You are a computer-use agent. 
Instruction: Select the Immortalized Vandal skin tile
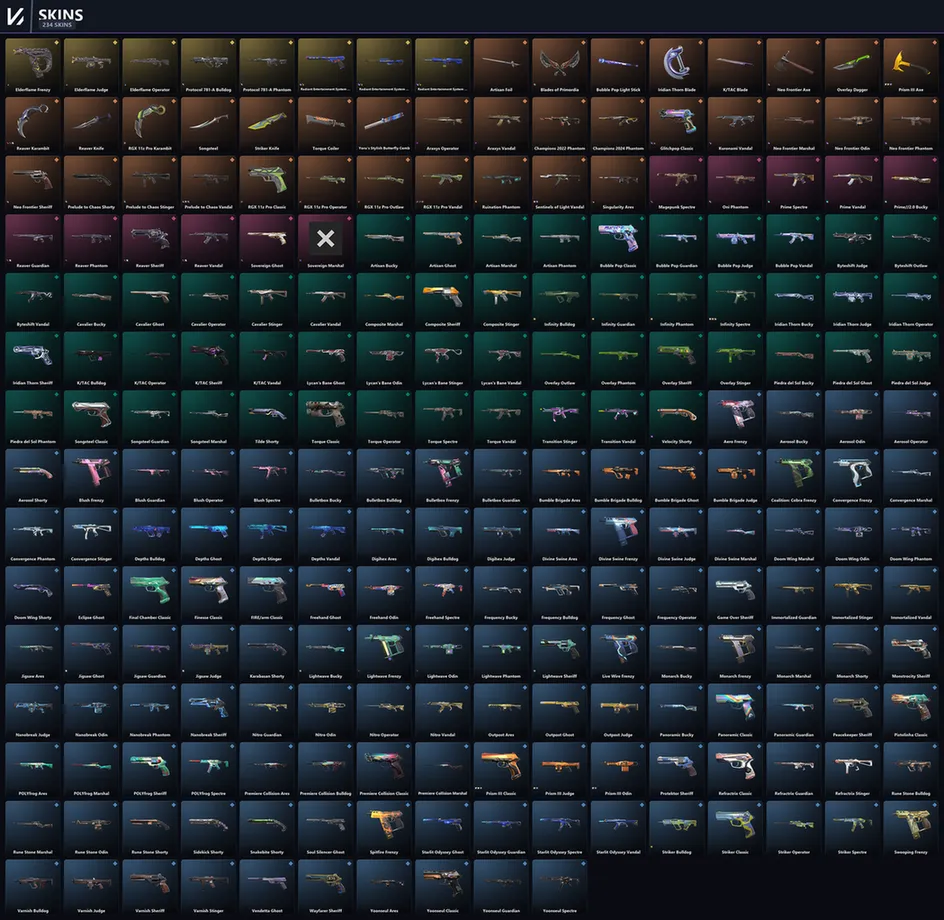coord(911,594)
